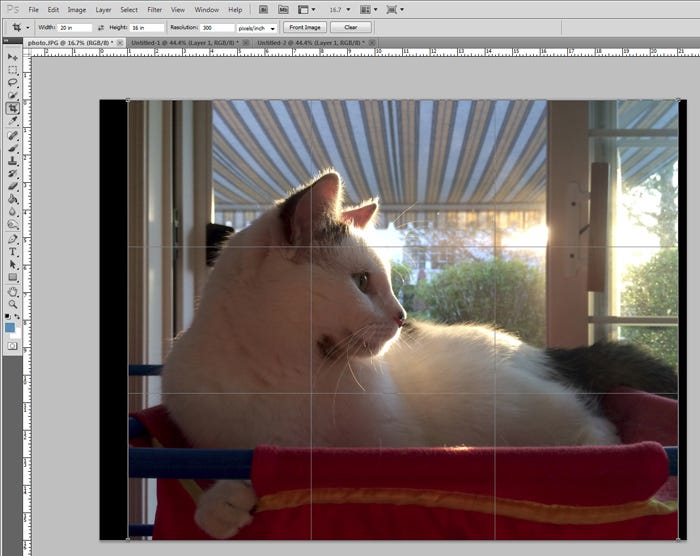700x556 pixels.
Task: Open the File menu
Action: (x=33, y=9)
